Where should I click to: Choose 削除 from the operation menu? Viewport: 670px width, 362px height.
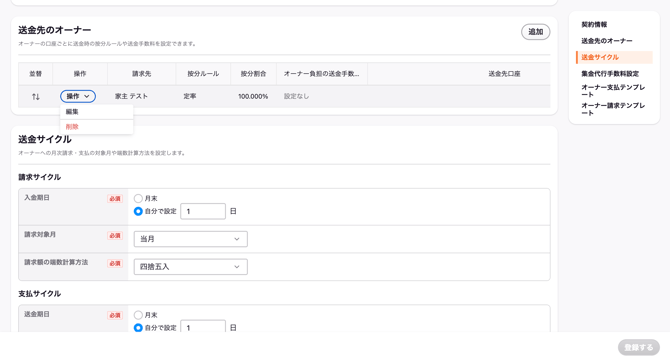[x=97, y=127]
